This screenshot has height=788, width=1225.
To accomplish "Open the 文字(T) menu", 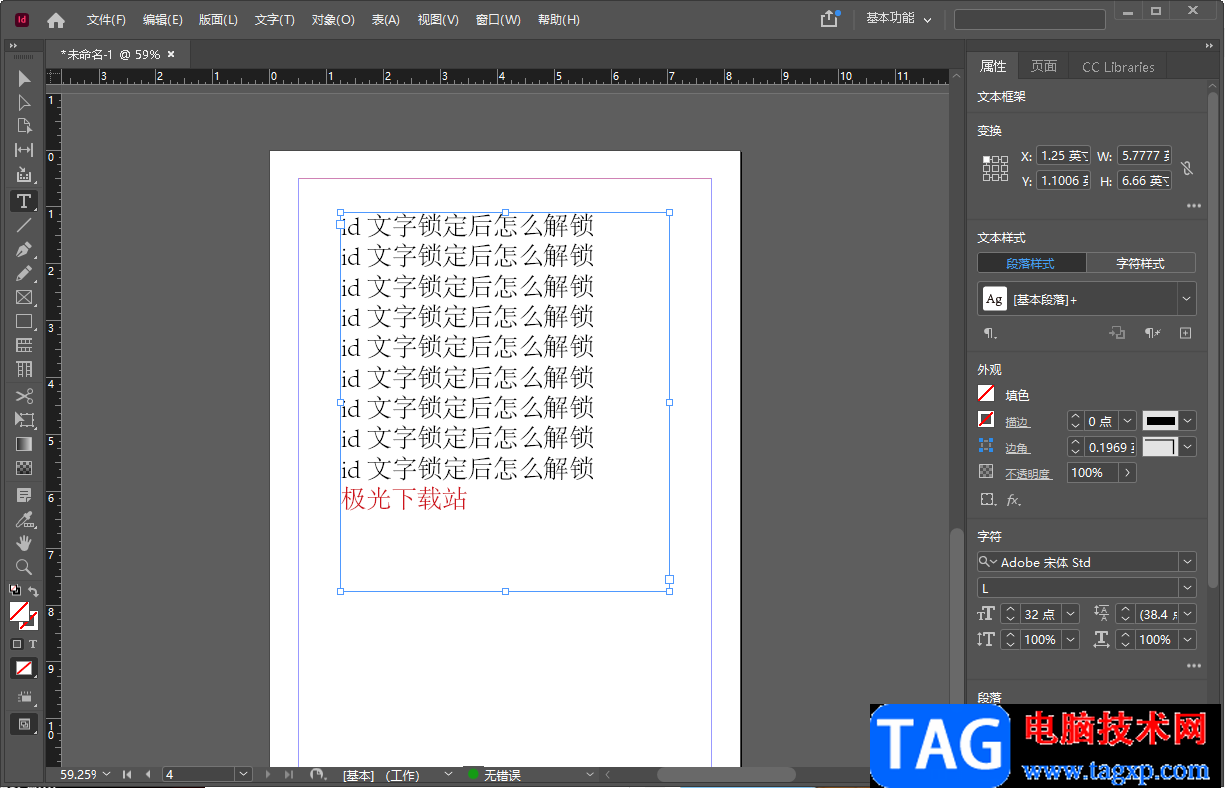I will 274,20.
